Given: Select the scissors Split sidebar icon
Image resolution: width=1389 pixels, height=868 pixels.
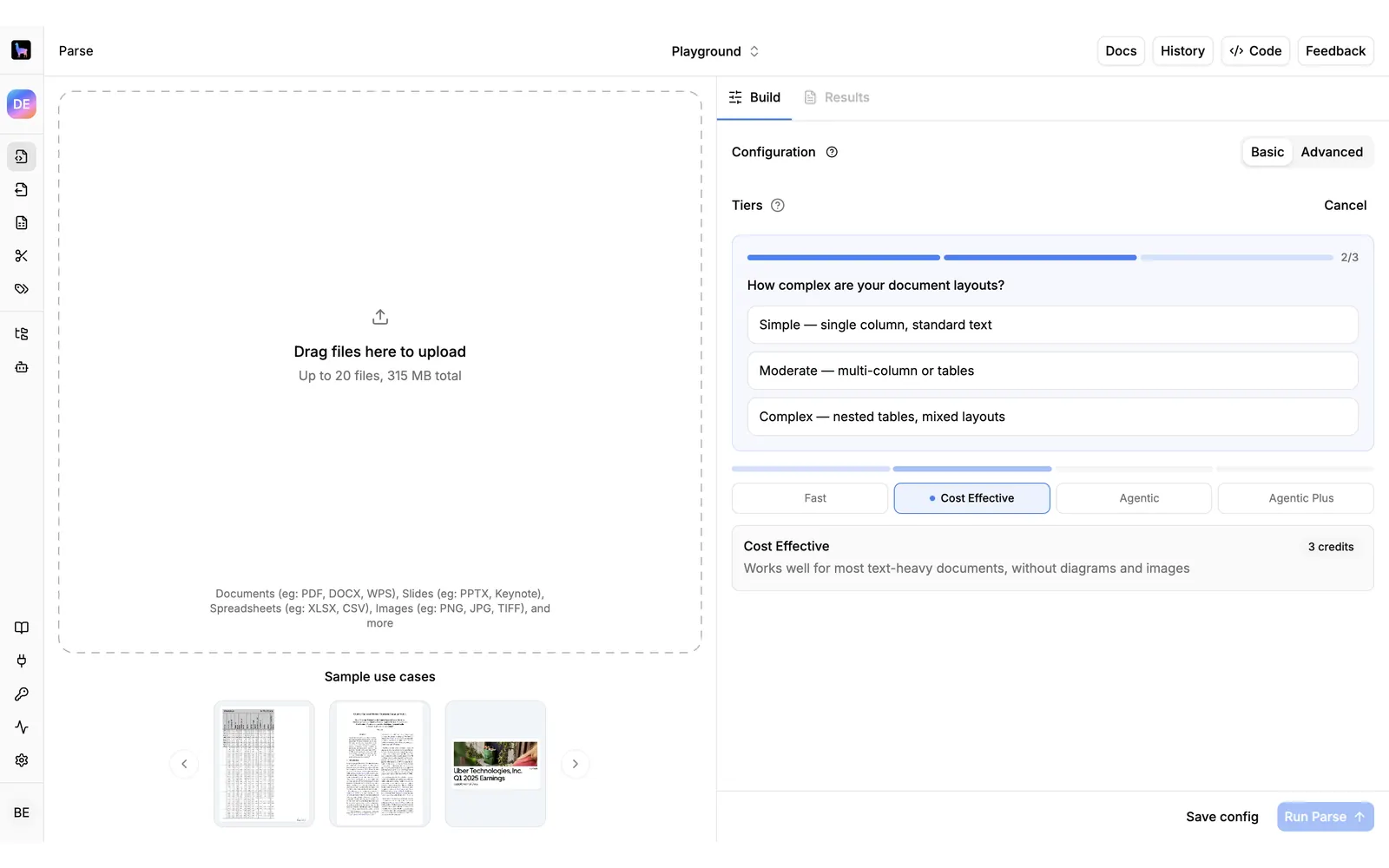Looking at the screenshot, I should (22, 256).
